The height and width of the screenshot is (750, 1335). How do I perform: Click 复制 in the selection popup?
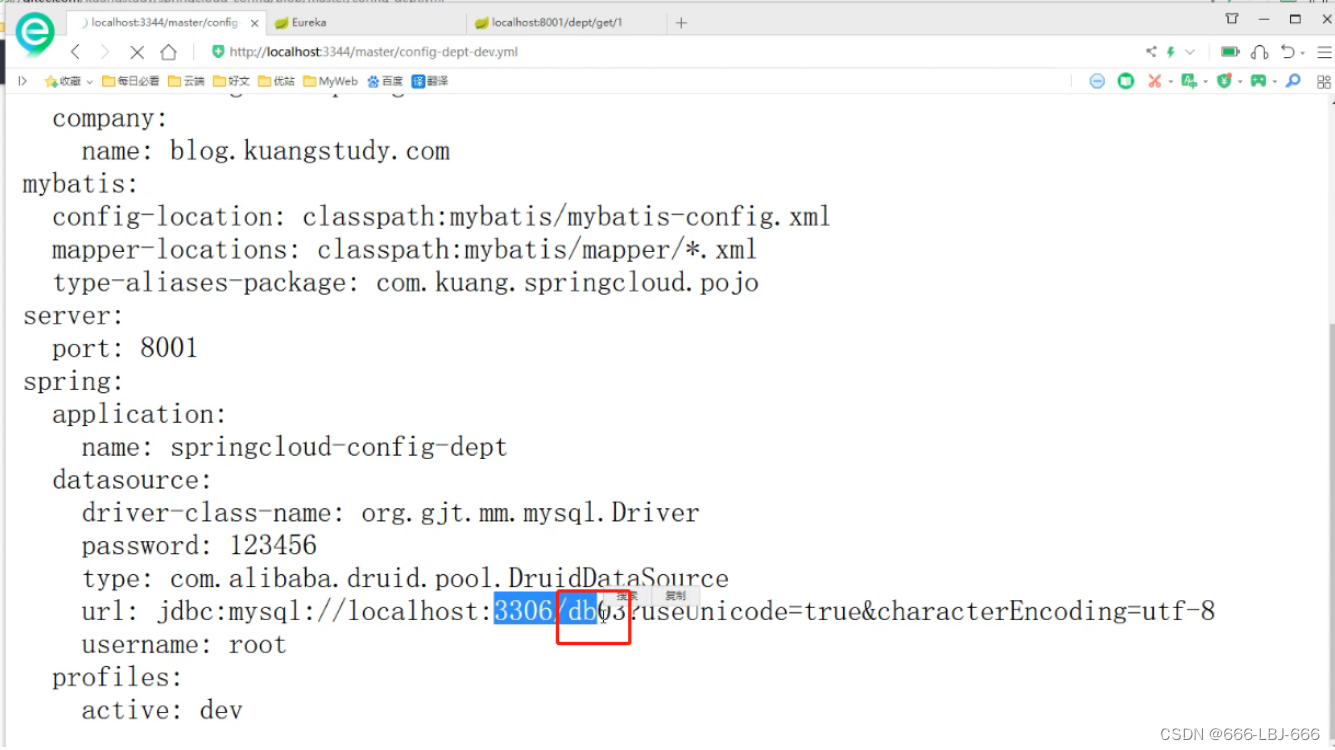pyautogui.click(x=675, y=596)
